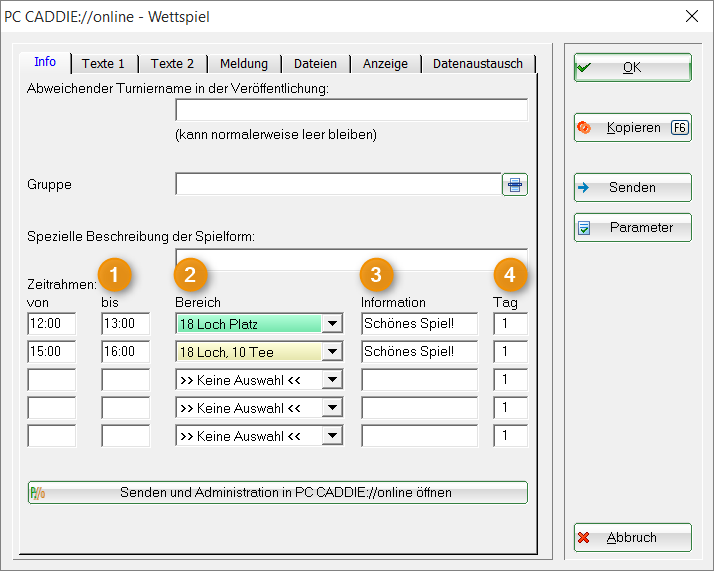The width and height of the screenshot is (714, 571).
Task: Open third row Keine Auswahl dropdown
Action: click(x=332, y=380)
